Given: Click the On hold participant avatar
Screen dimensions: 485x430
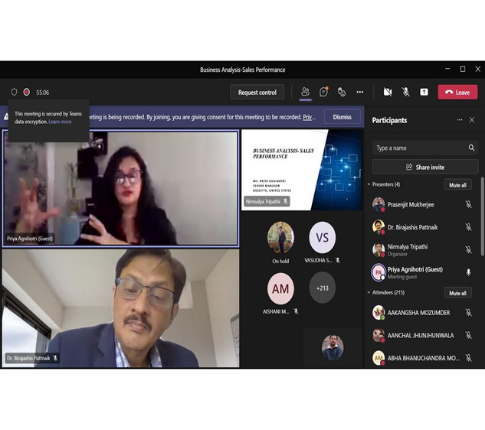Looking at the screenshot, I should [280, 237].
